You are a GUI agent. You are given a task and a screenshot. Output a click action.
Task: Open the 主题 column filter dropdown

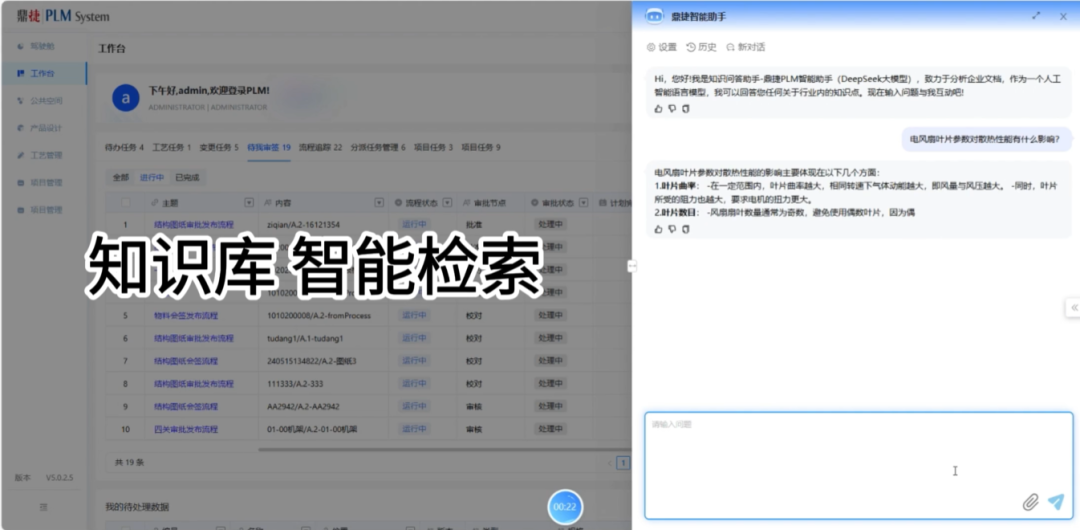(x=249, y=203)
